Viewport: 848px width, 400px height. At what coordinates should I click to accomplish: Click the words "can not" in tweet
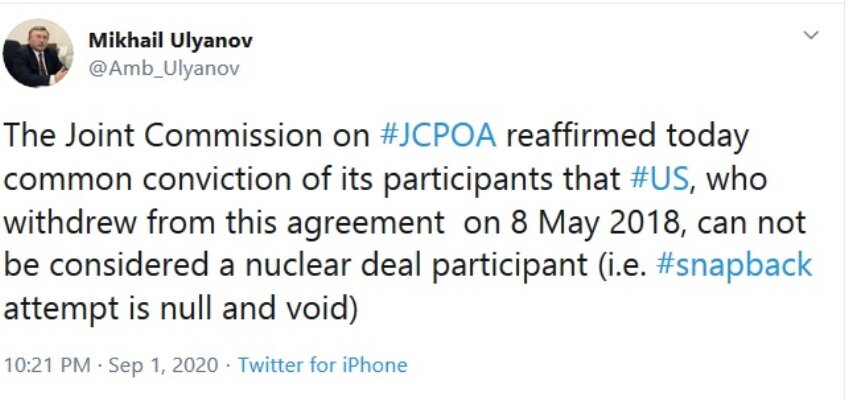[752, 224]
